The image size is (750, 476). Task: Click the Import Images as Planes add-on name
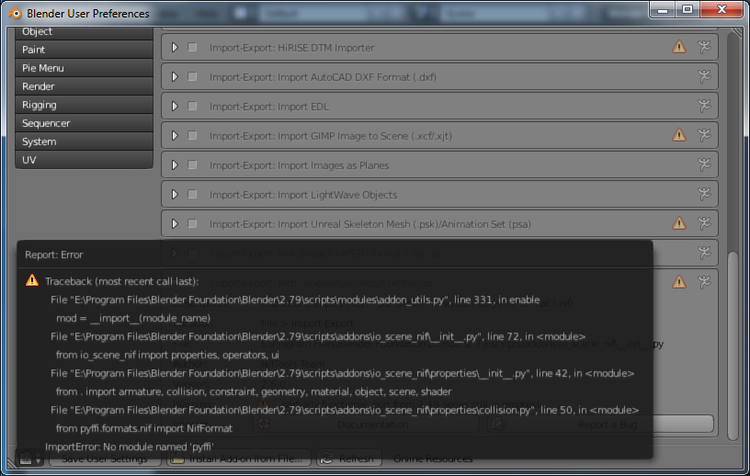coord(299,166)
